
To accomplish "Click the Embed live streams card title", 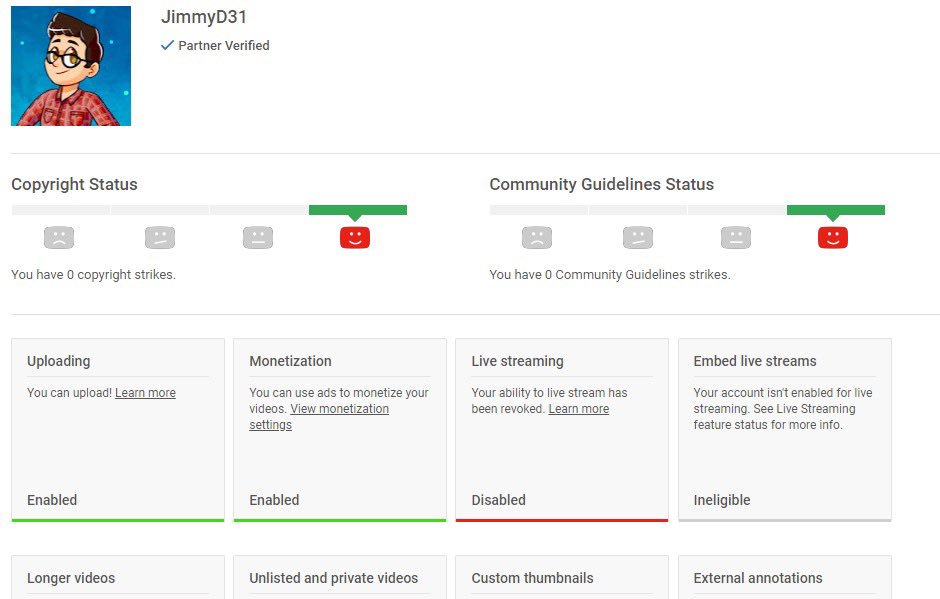I will click(x=755, y=361).
